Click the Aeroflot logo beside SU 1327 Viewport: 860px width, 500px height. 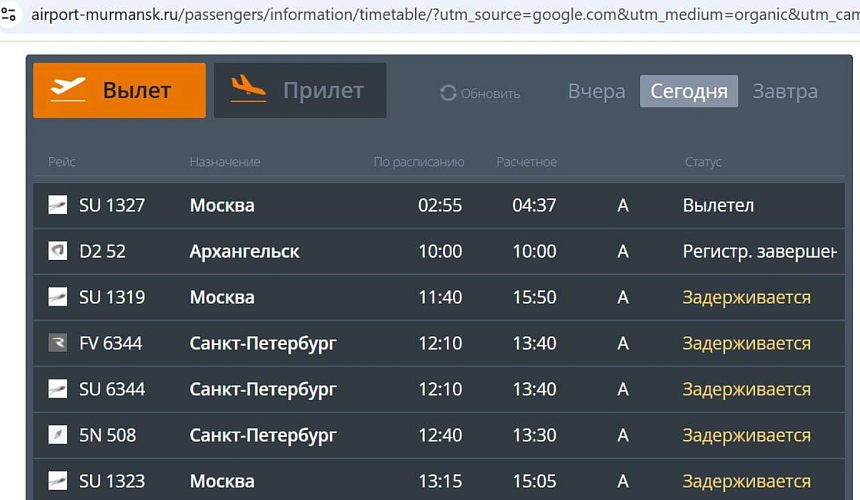click(x=58, y=205)
